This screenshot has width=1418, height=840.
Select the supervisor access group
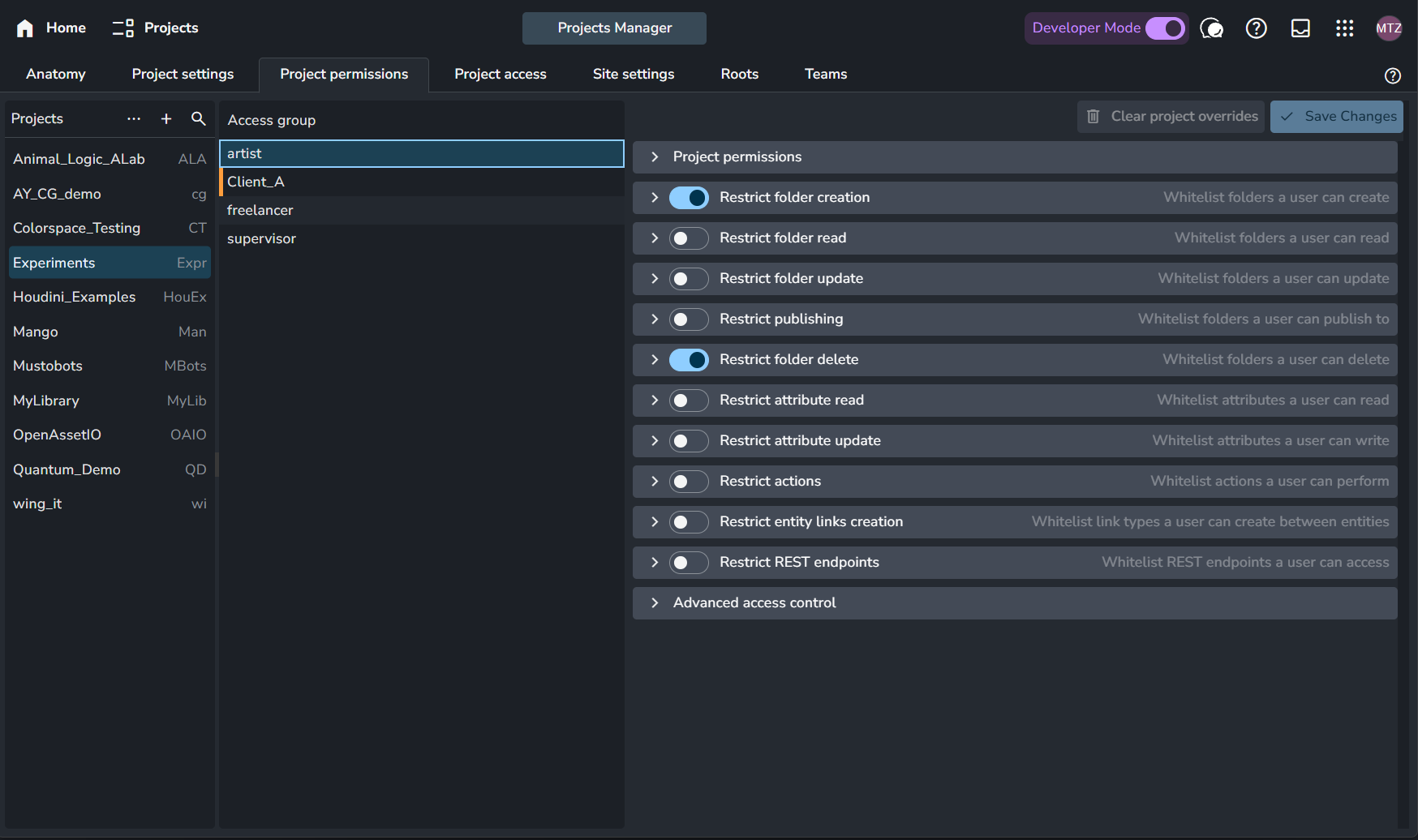pos(261,238)
